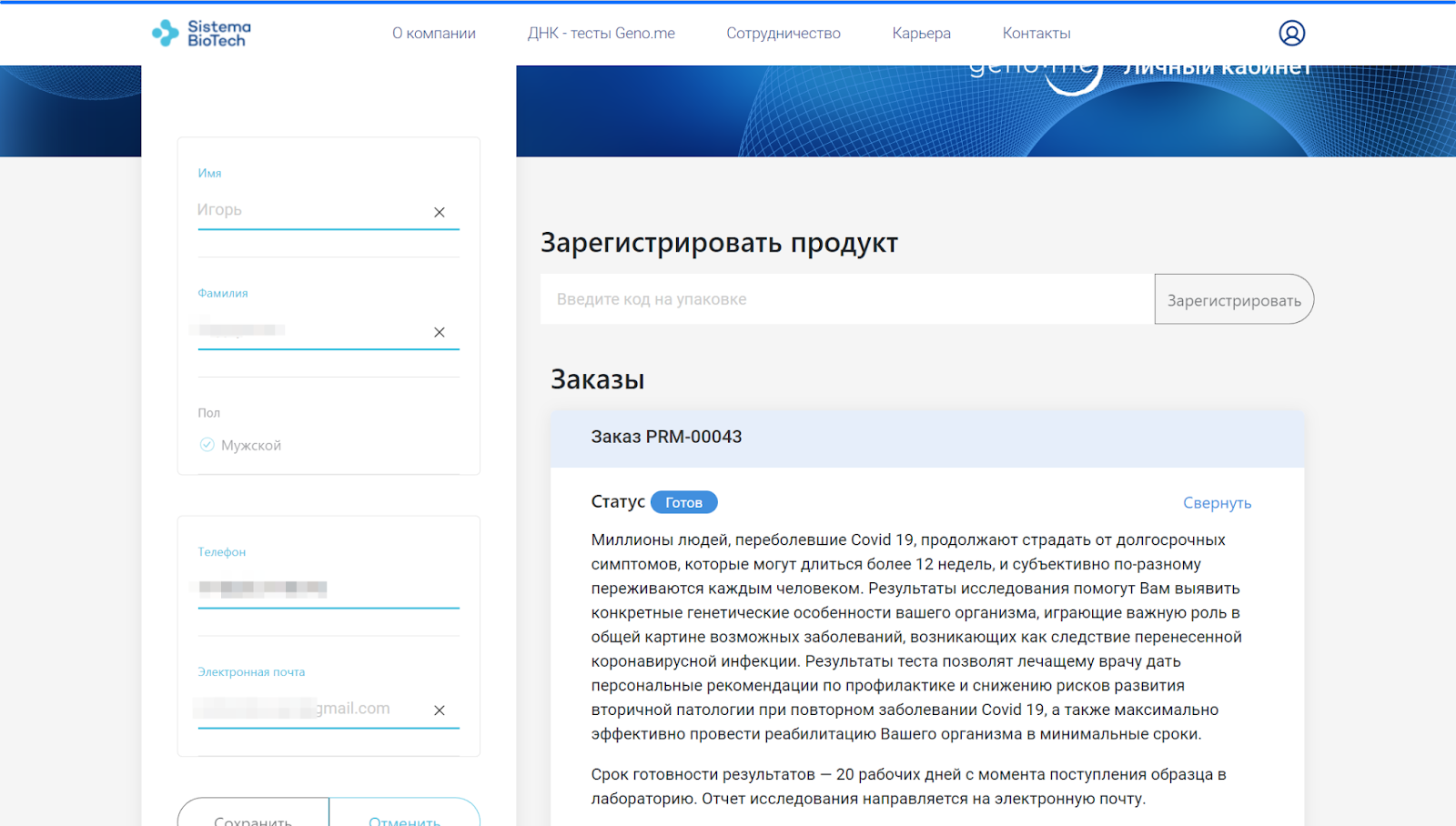Viewport: 1456px width, 826px height.
Task: Open the Карьера menu item
Action: point(921,34)
